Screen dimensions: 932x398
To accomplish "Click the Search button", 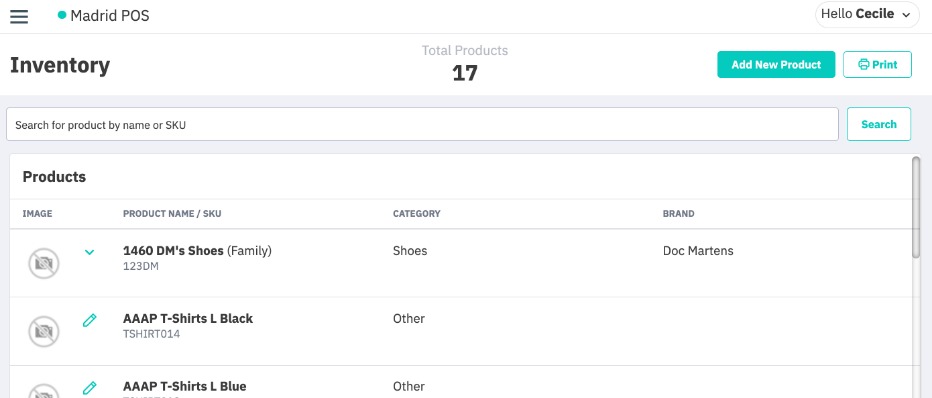I will 879,124.
